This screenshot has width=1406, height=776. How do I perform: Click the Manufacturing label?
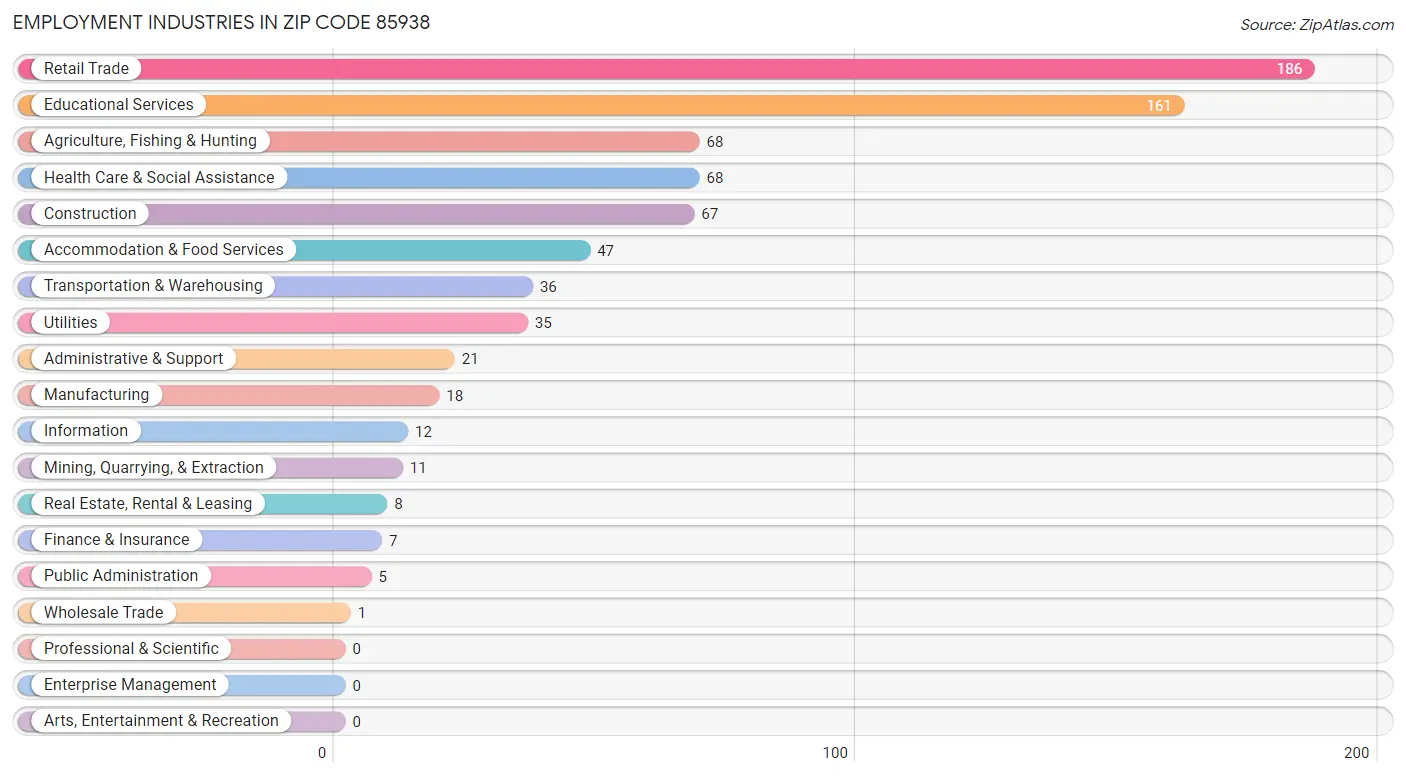click(x=96, y=395)
